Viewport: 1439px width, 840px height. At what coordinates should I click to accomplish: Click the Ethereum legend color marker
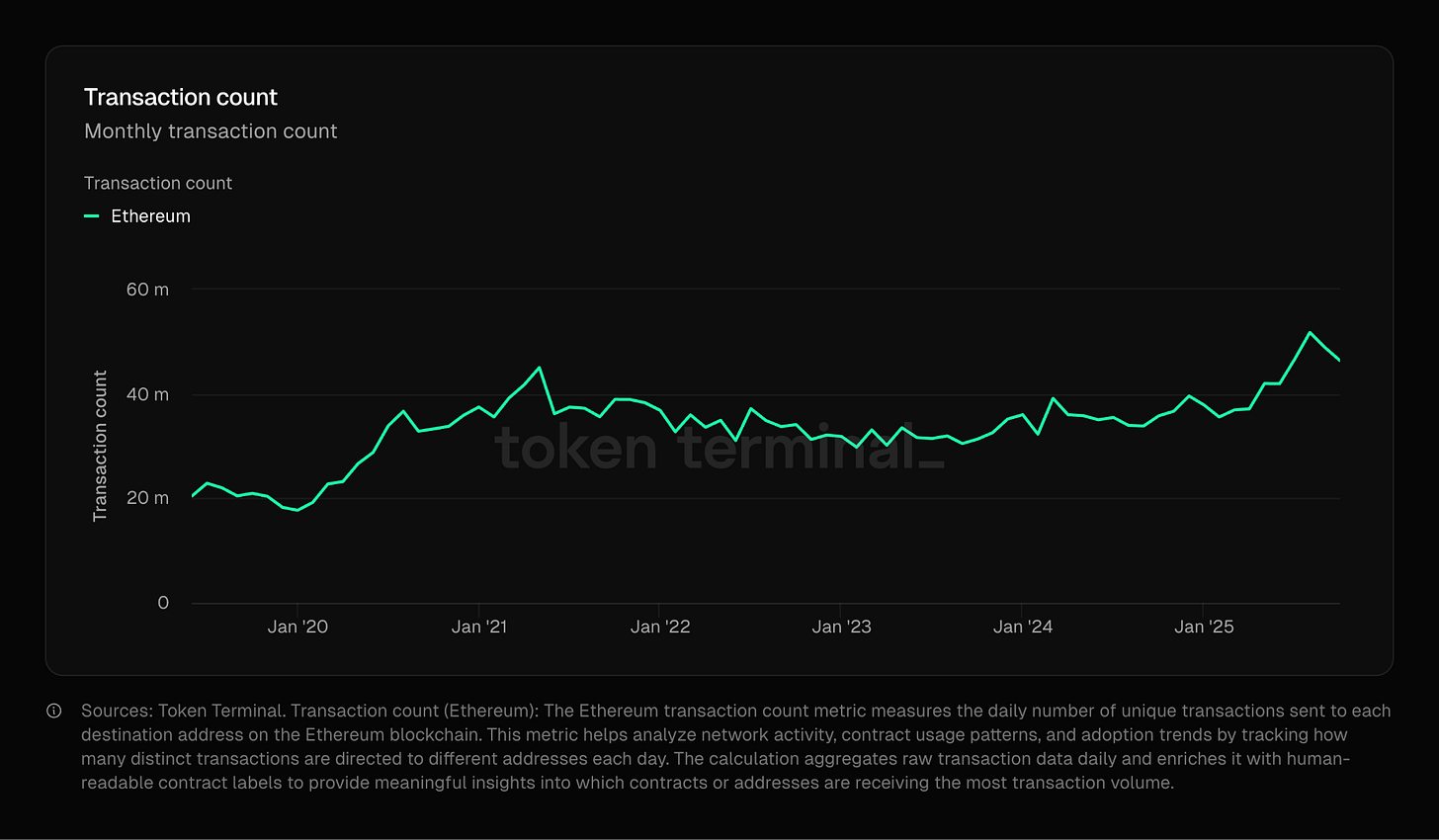92,216
